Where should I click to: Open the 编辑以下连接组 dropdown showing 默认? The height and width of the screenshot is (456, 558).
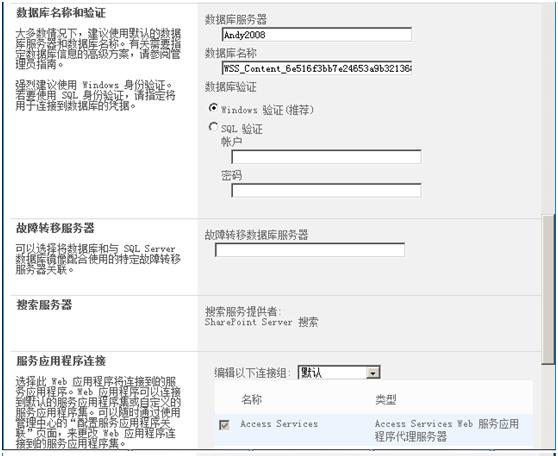click(339, 373)
